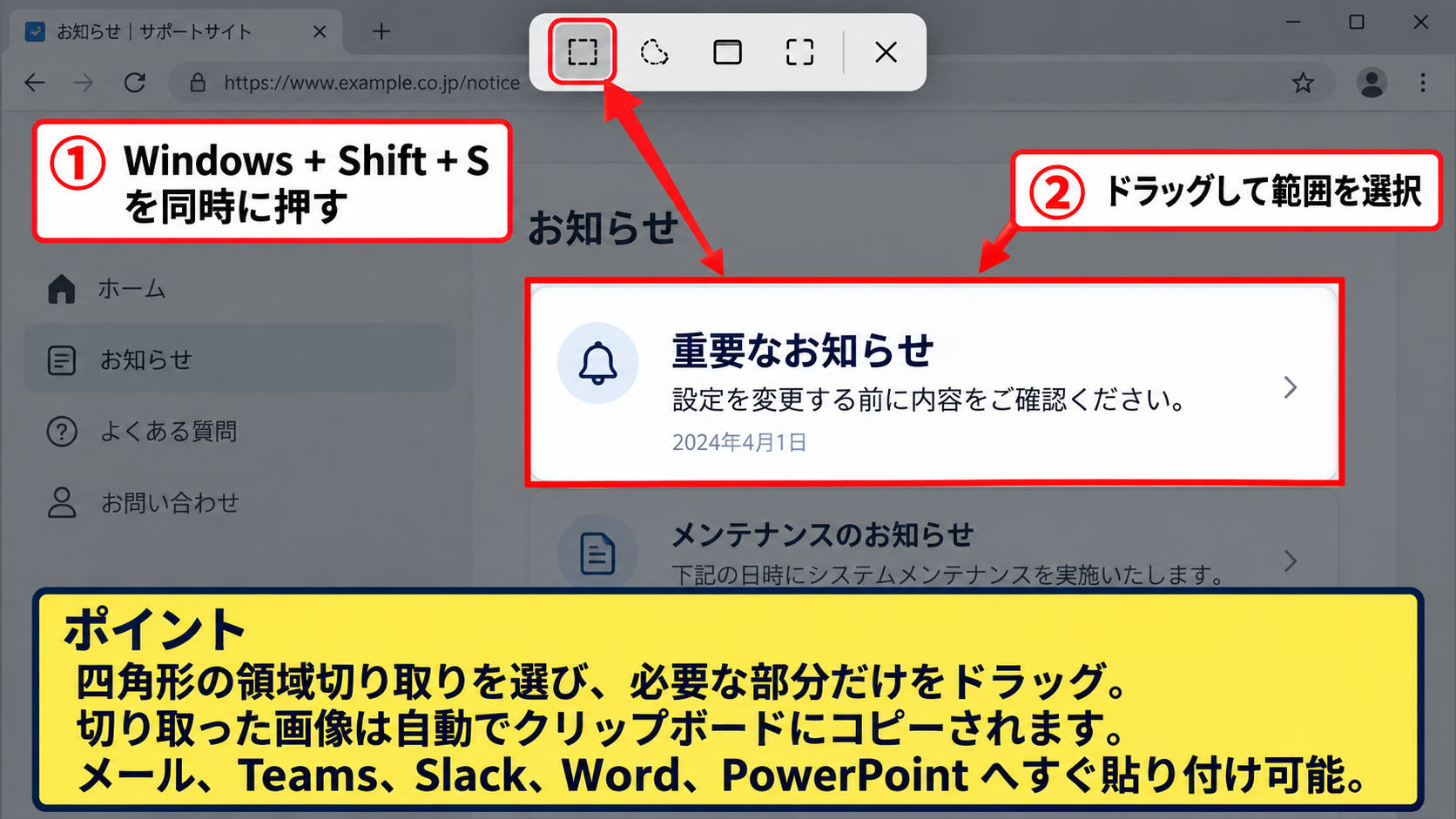Viewport: 1456px width, 819px height.
Task: Bookmark the page with the star icon
Action: click(x=1303, y=83)
